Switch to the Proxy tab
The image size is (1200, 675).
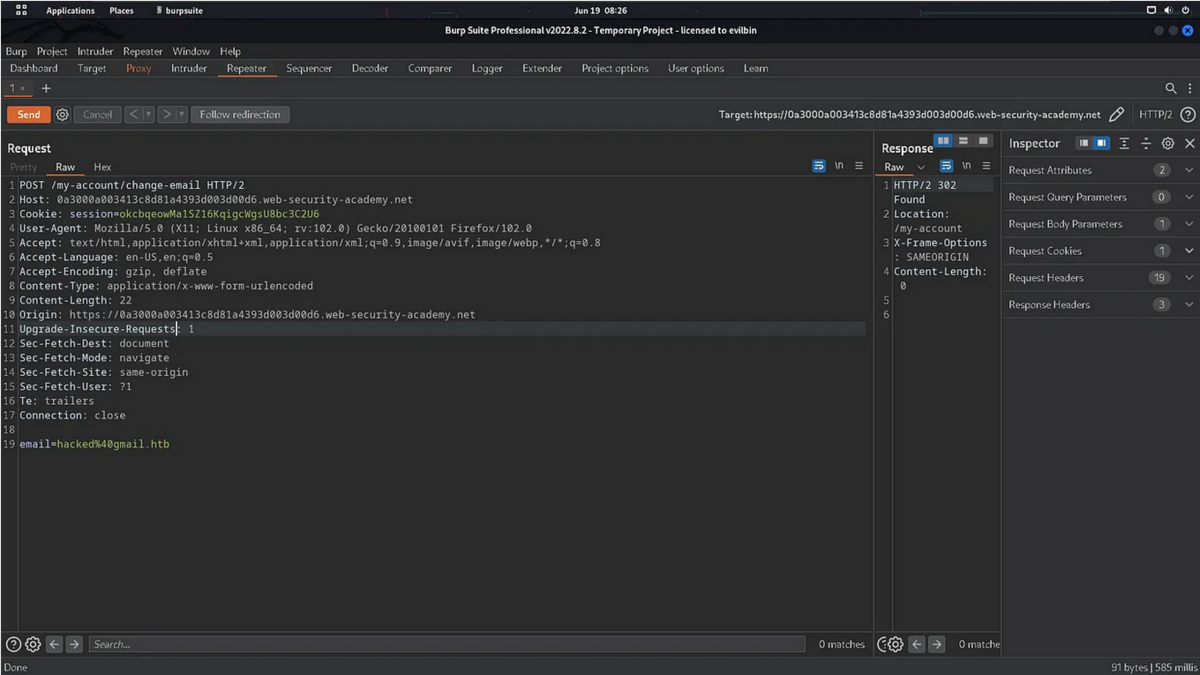(139, 68)
